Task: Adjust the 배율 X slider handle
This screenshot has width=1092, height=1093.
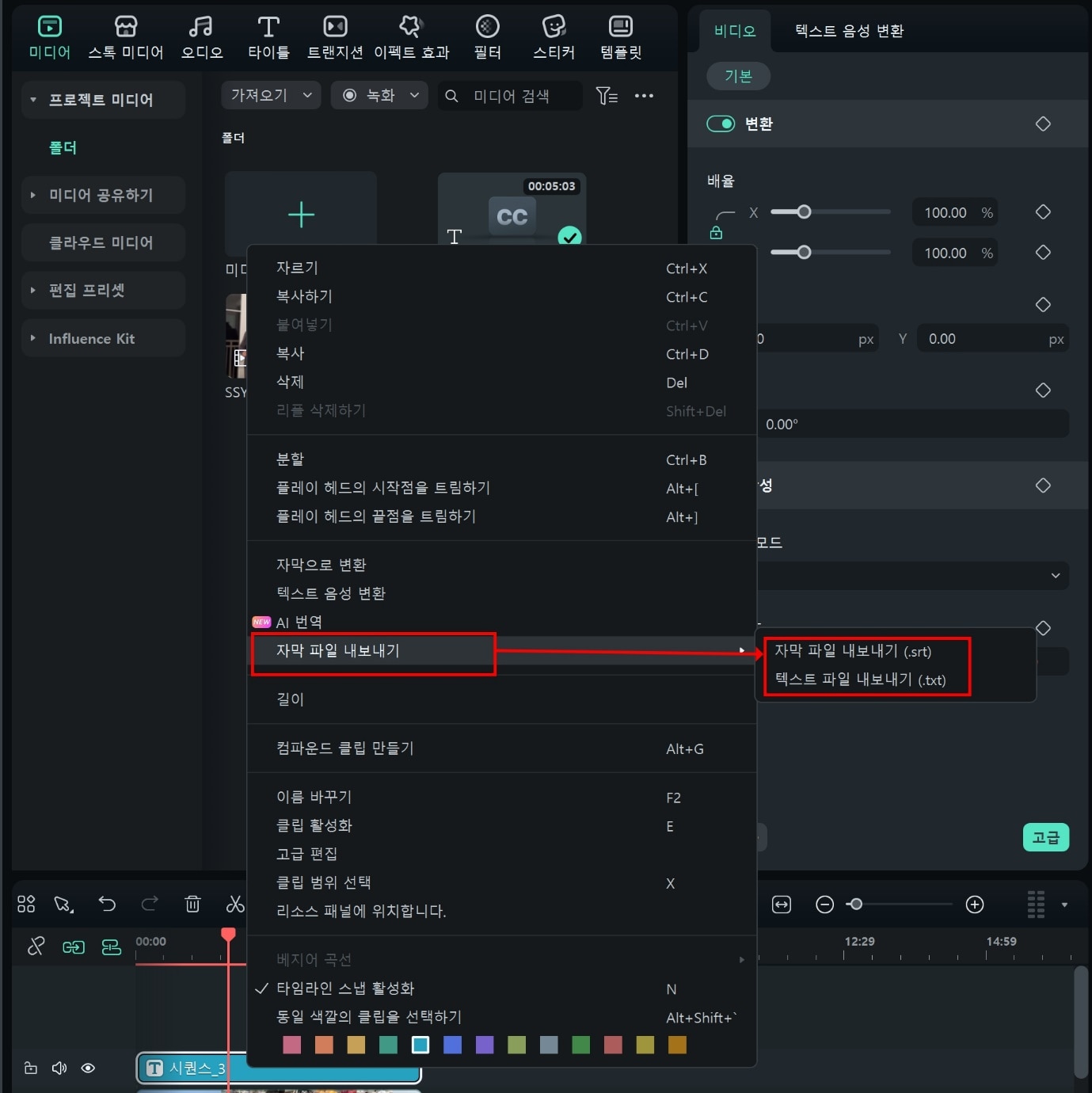Action: [804, 211]
